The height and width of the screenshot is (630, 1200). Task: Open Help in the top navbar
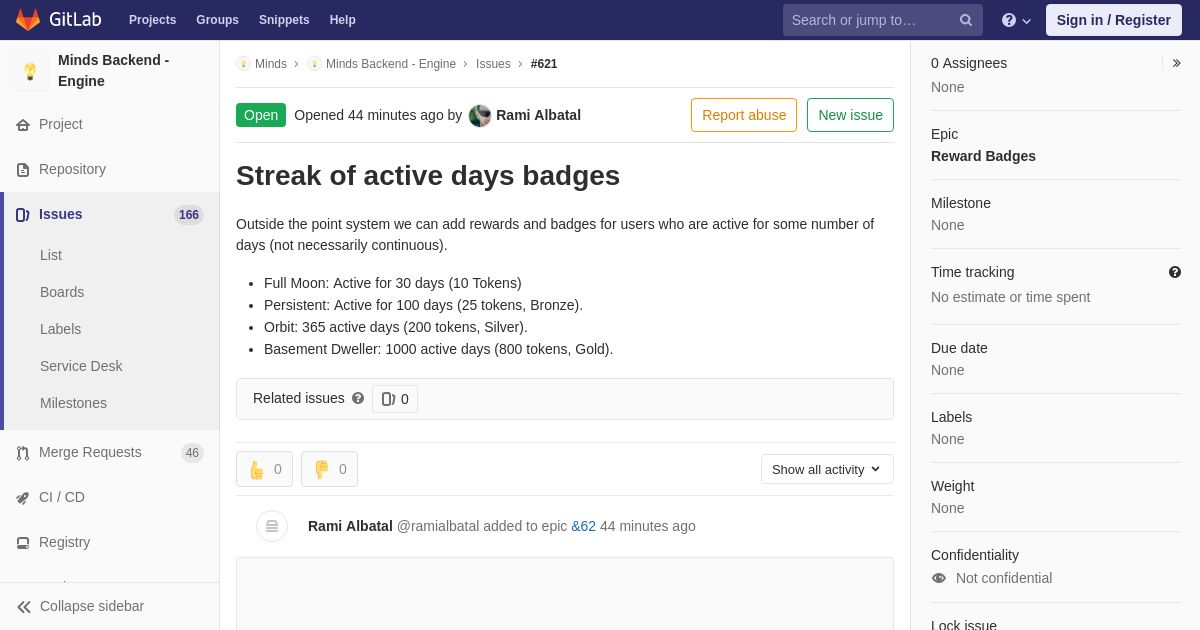343,20
